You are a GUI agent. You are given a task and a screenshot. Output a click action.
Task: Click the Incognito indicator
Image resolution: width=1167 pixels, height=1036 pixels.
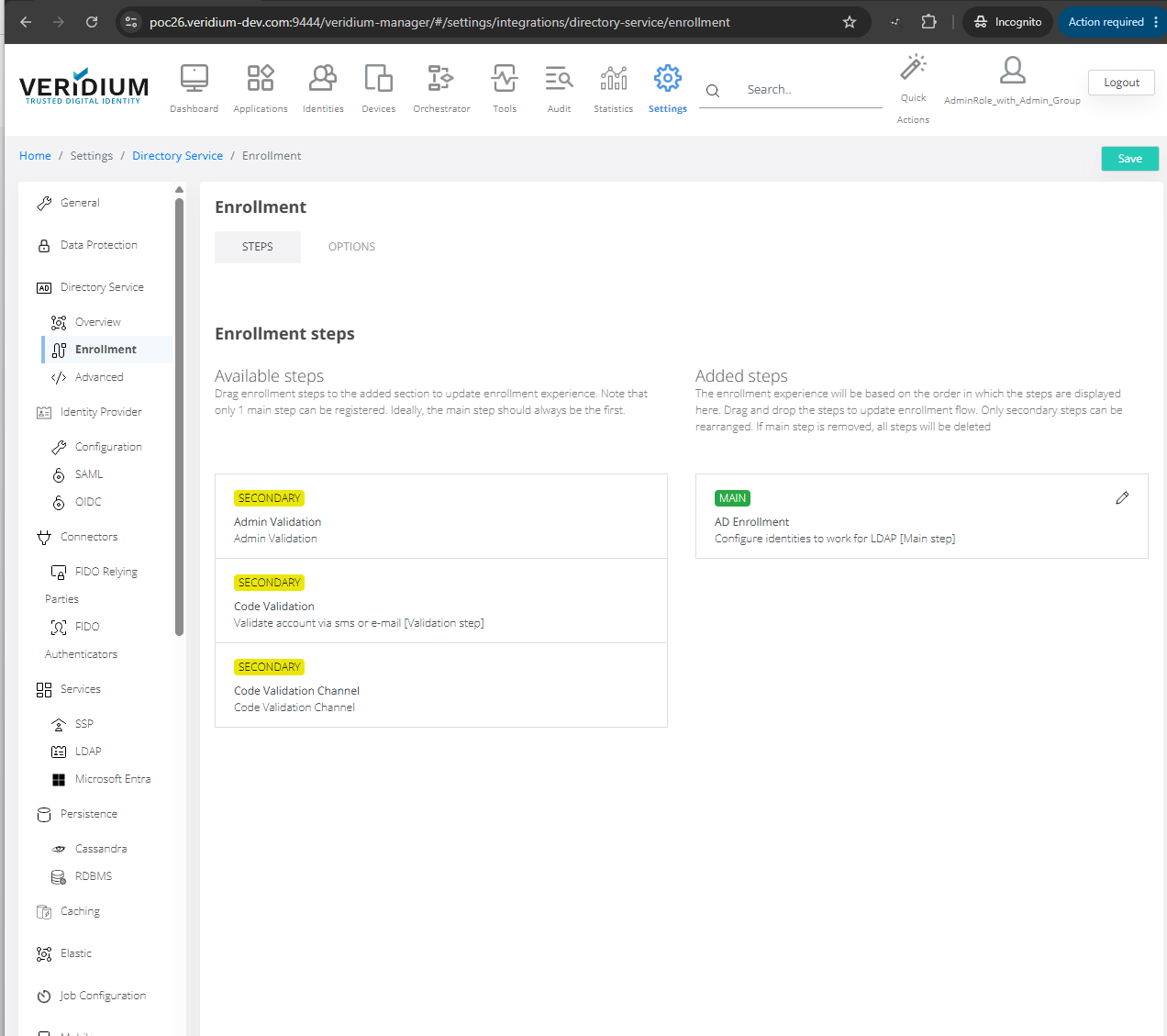1007,22
